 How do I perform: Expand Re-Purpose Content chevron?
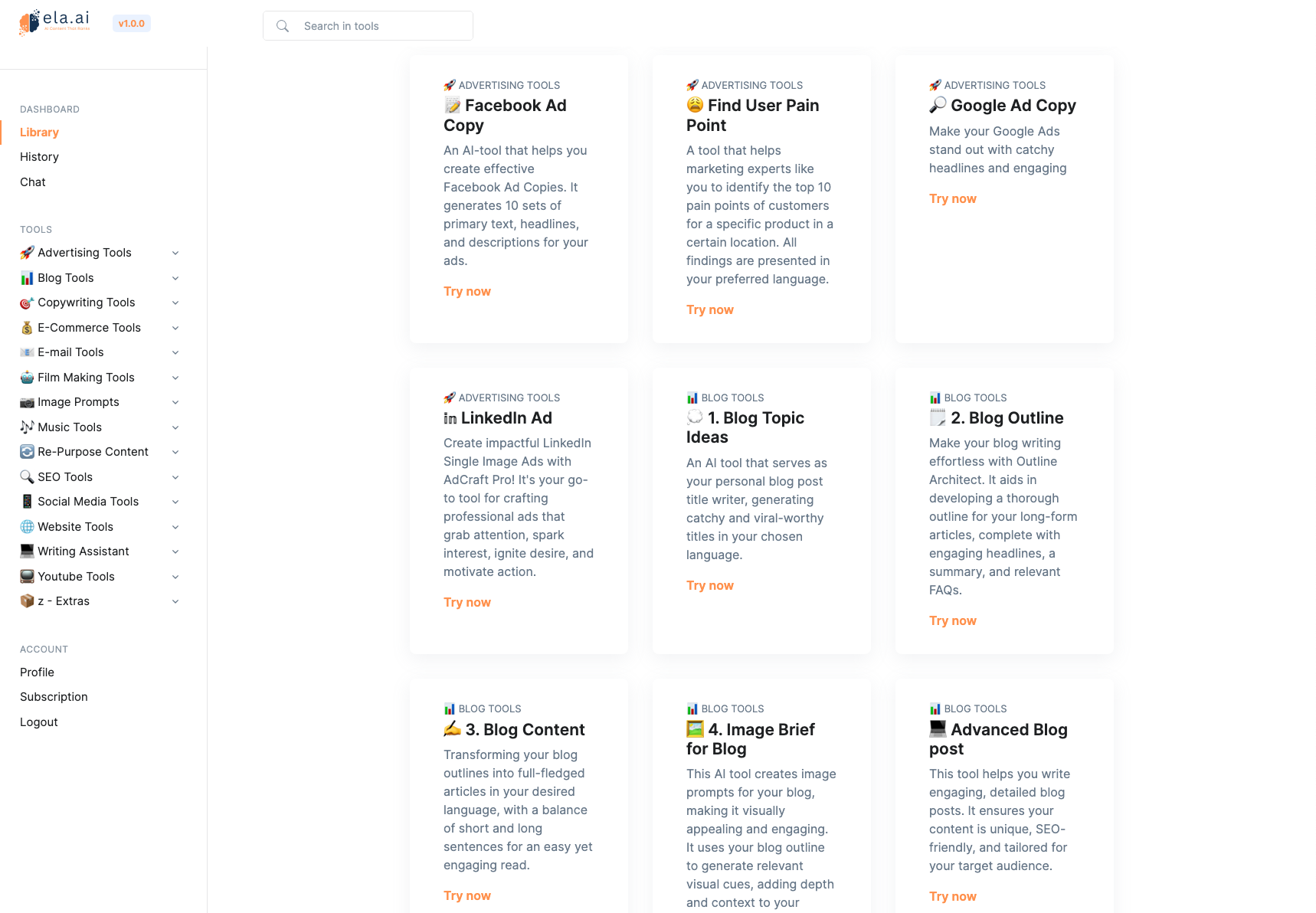coord(175,453)
